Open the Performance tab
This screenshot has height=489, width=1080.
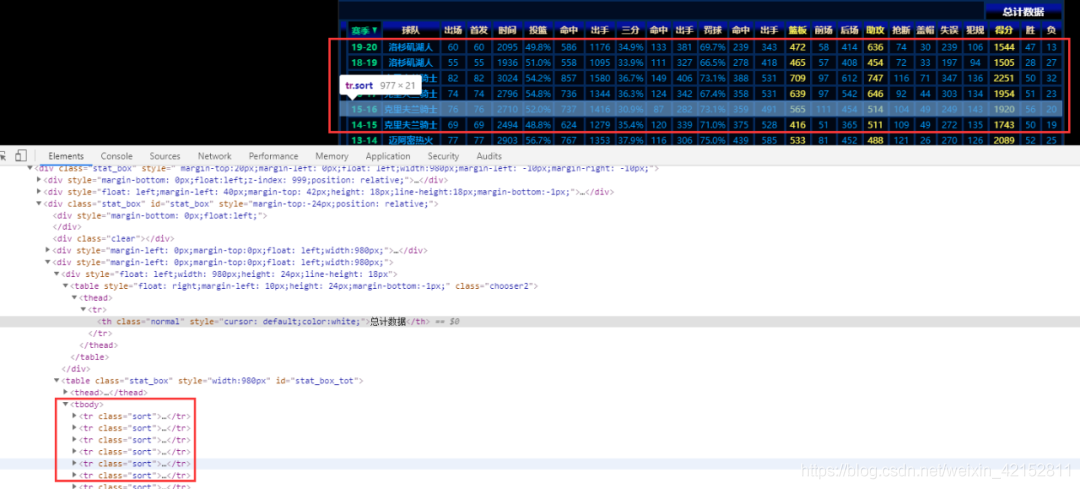point(273,156)
